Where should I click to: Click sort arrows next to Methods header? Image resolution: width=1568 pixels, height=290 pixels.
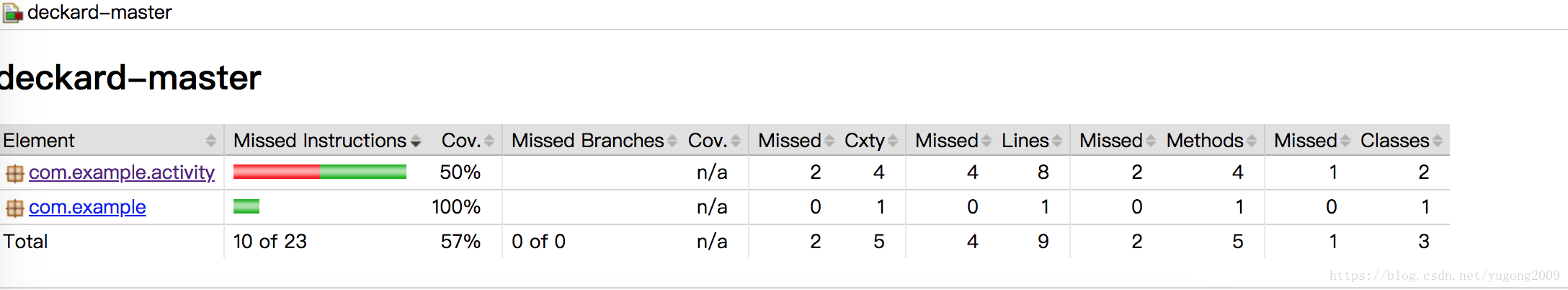(1252, 141)
